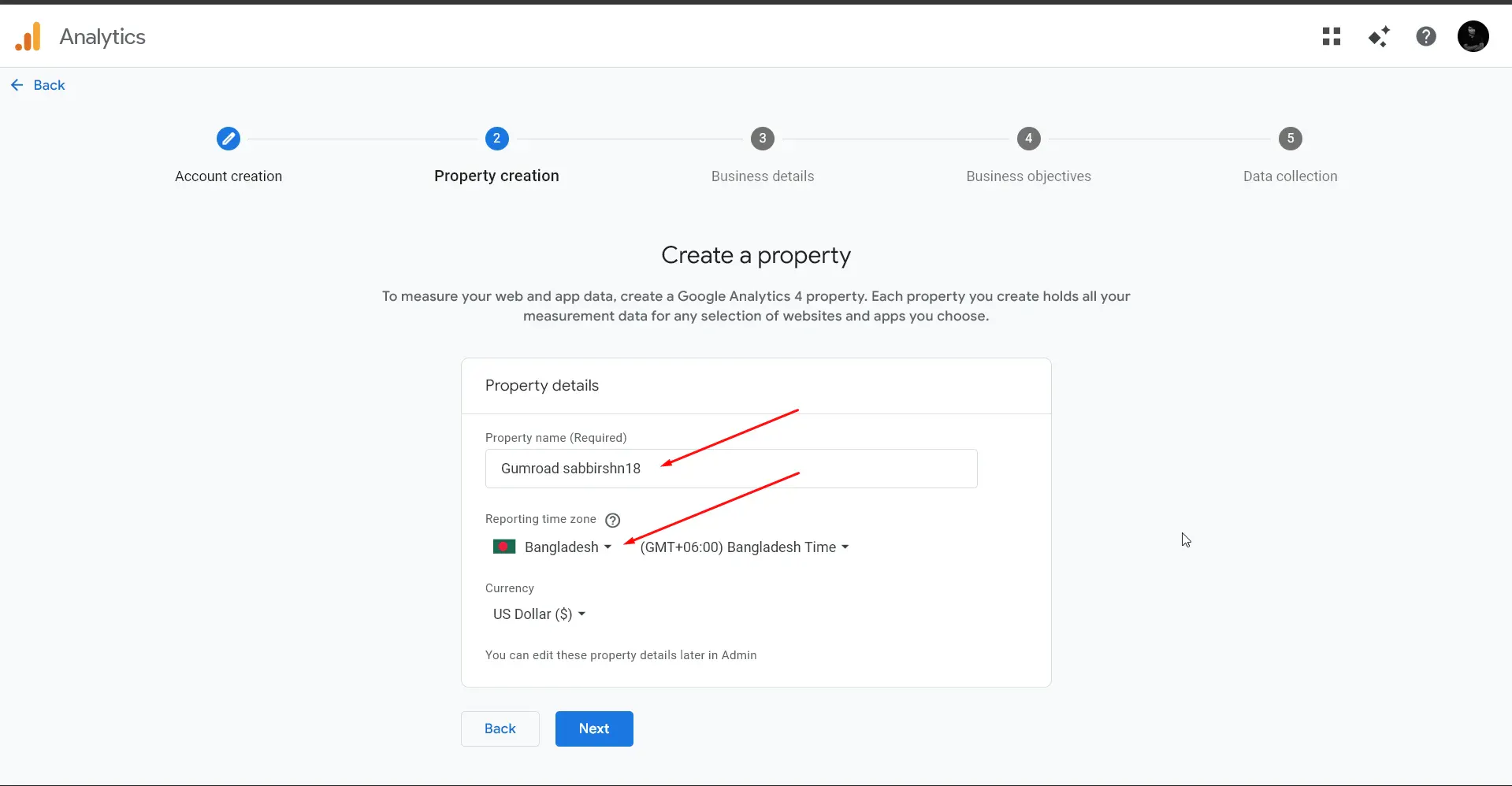Click the back arrow icon beside Back at top

click(x=17, y=85)
